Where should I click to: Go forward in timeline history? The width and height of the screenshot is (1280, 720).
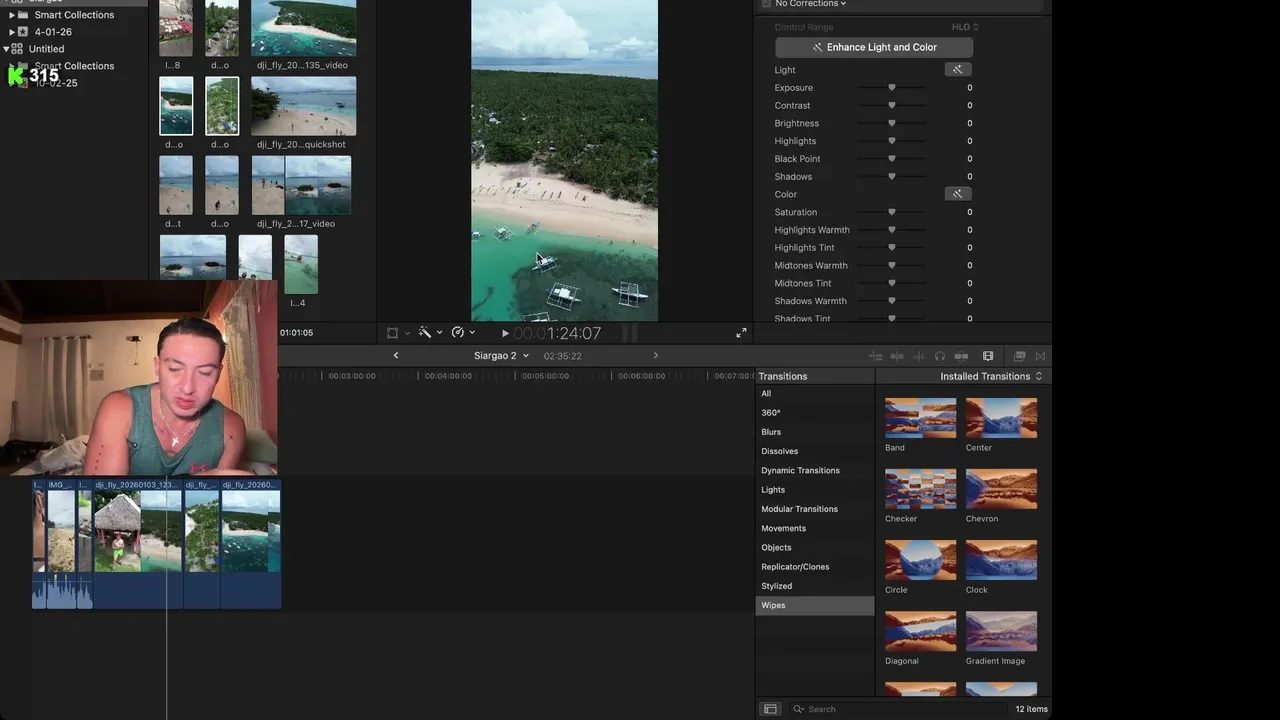(x=656, y=356)
